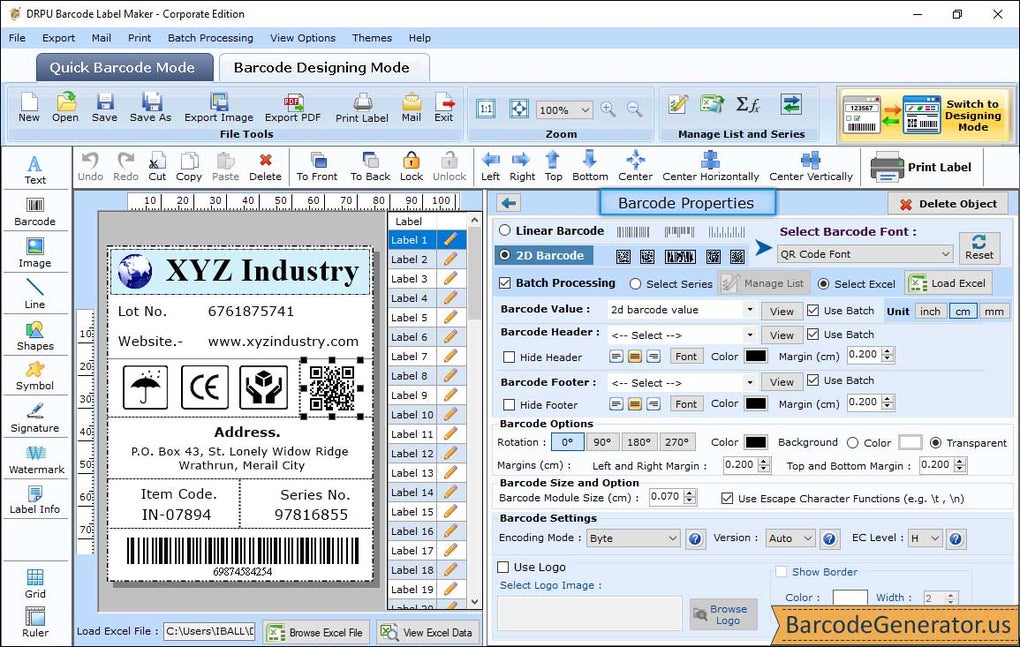1020x647 pixels.
Task: Toggle Use Escape Character Functions
Action: (727, 497)
